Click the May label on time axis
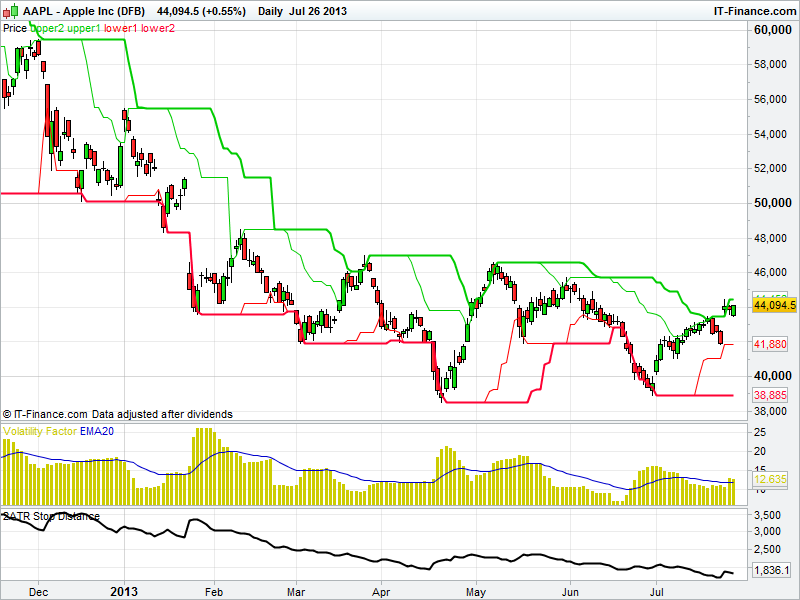Viewport: 800px width, 600px height. coord(476,592)
